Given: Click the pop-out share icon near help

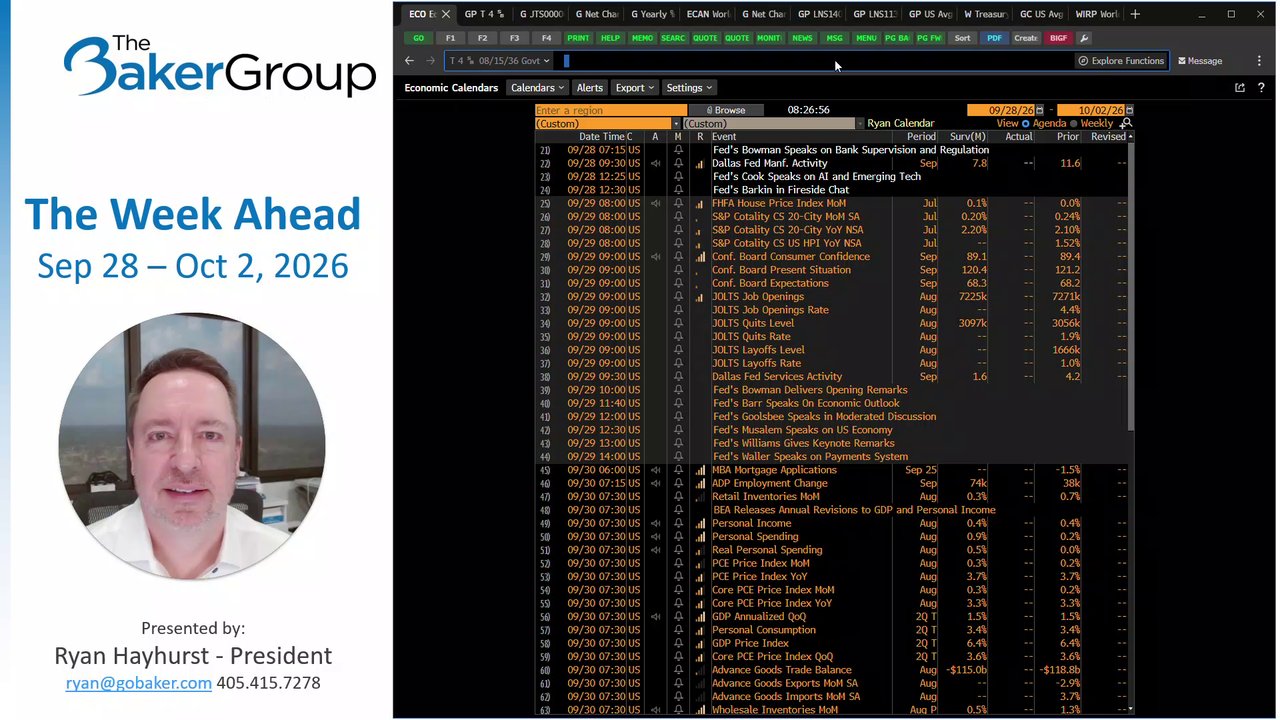Looking at the screenshot, I should point(1240,88).
